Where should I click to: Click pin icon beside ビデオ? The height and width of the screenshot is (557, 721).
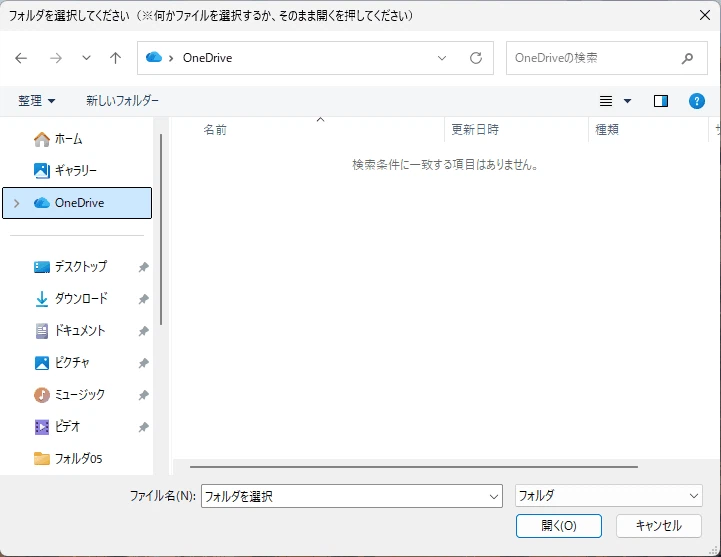pos(143,427)
